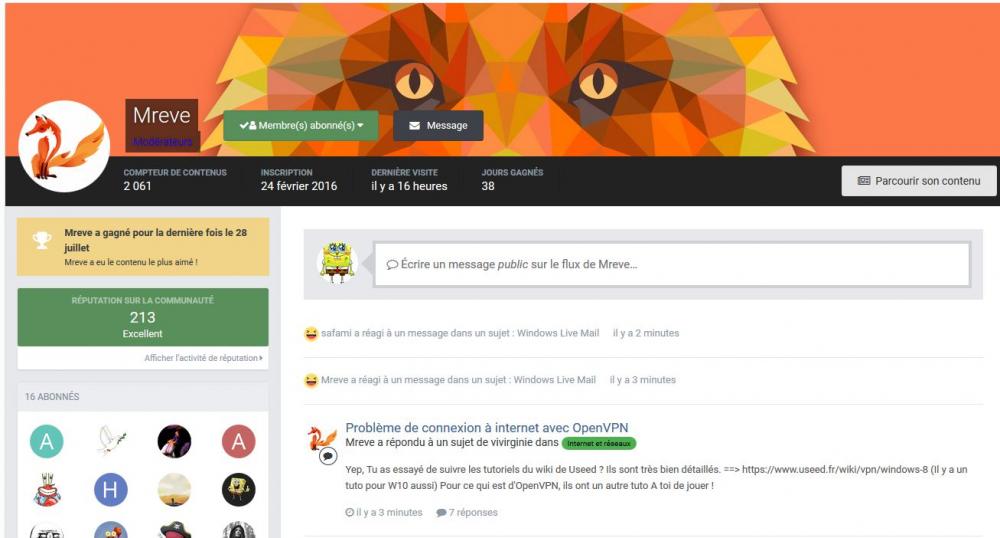The height and width of the screenshot is (538, 1000).
Task: Open the Membre(s) abonné(s) dropdown
Action: pyautogui.click(x=301, y=126)
